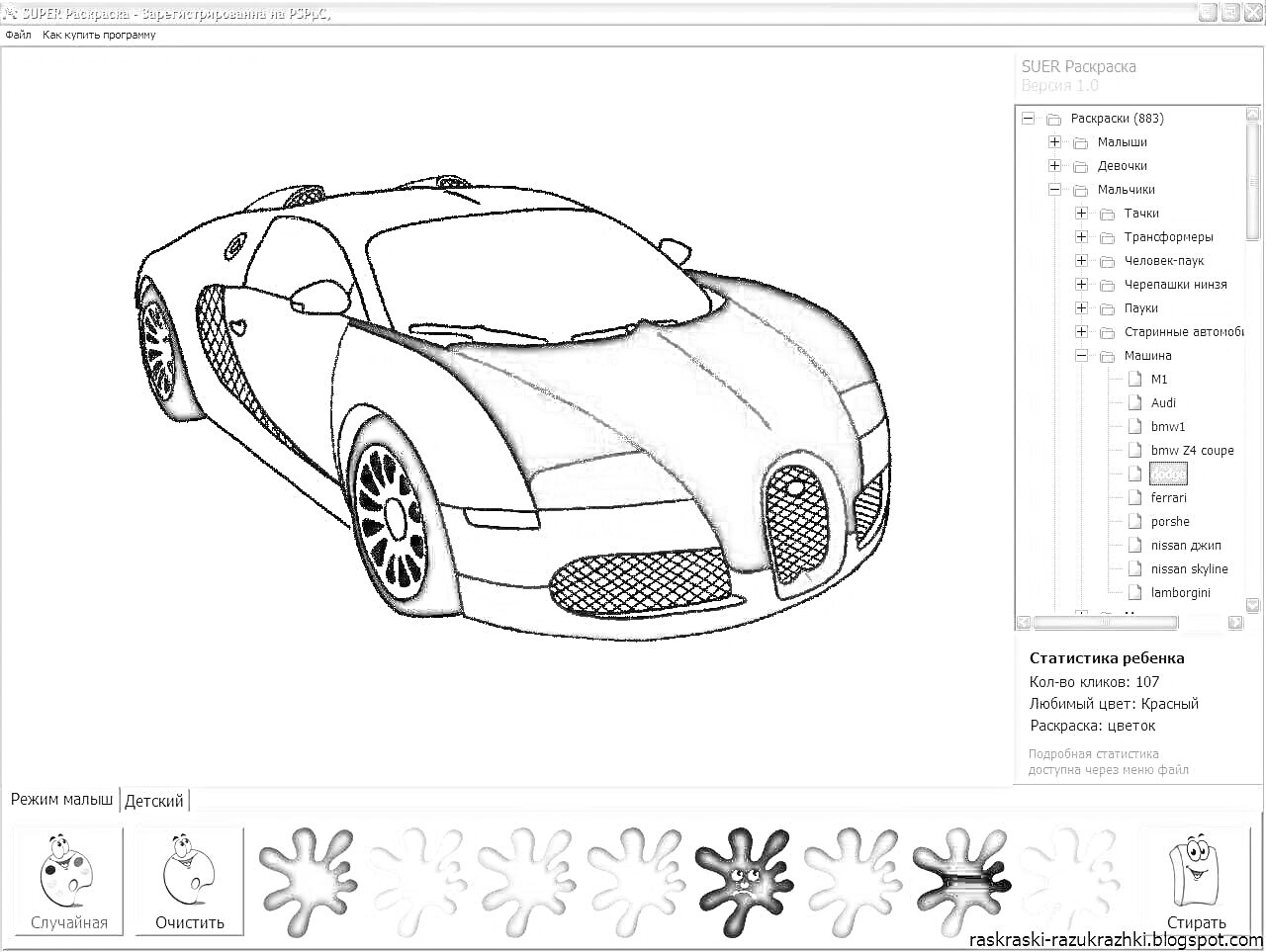Expand the Человек-паук folder node
Screen dimensions: 1266x952
tap(1081, 261)
